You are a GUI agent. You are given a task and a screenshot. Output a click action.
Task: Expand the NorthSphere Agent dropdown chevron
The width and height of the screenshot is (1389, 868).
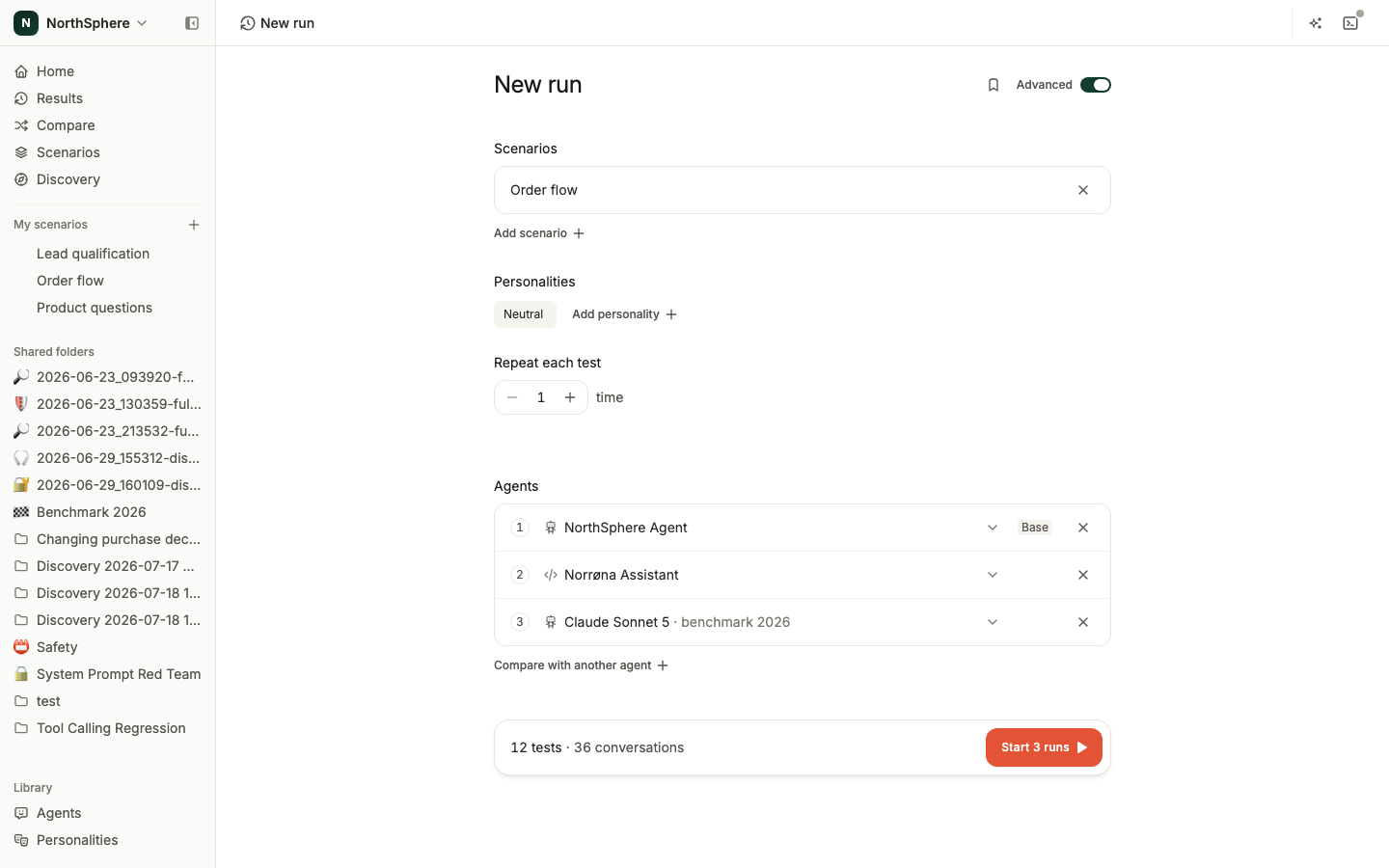tap(993, 528)
